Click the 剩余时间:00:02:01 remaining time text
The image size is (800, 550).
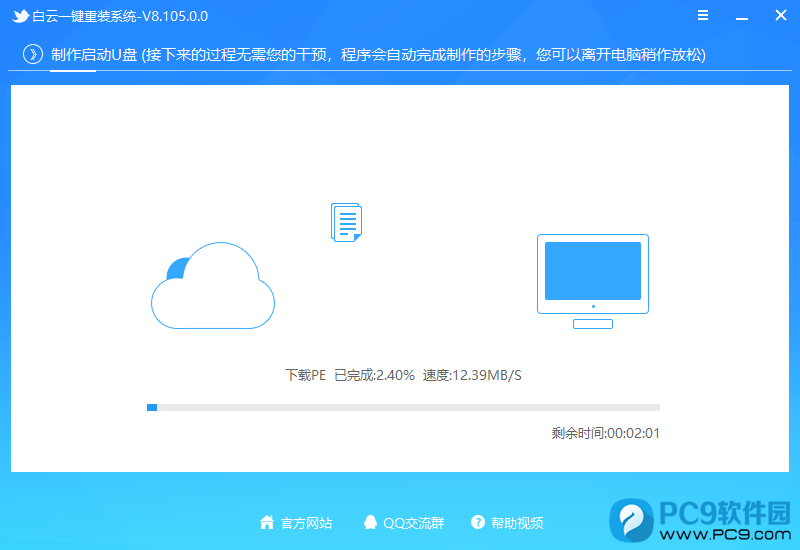(605, 433)
